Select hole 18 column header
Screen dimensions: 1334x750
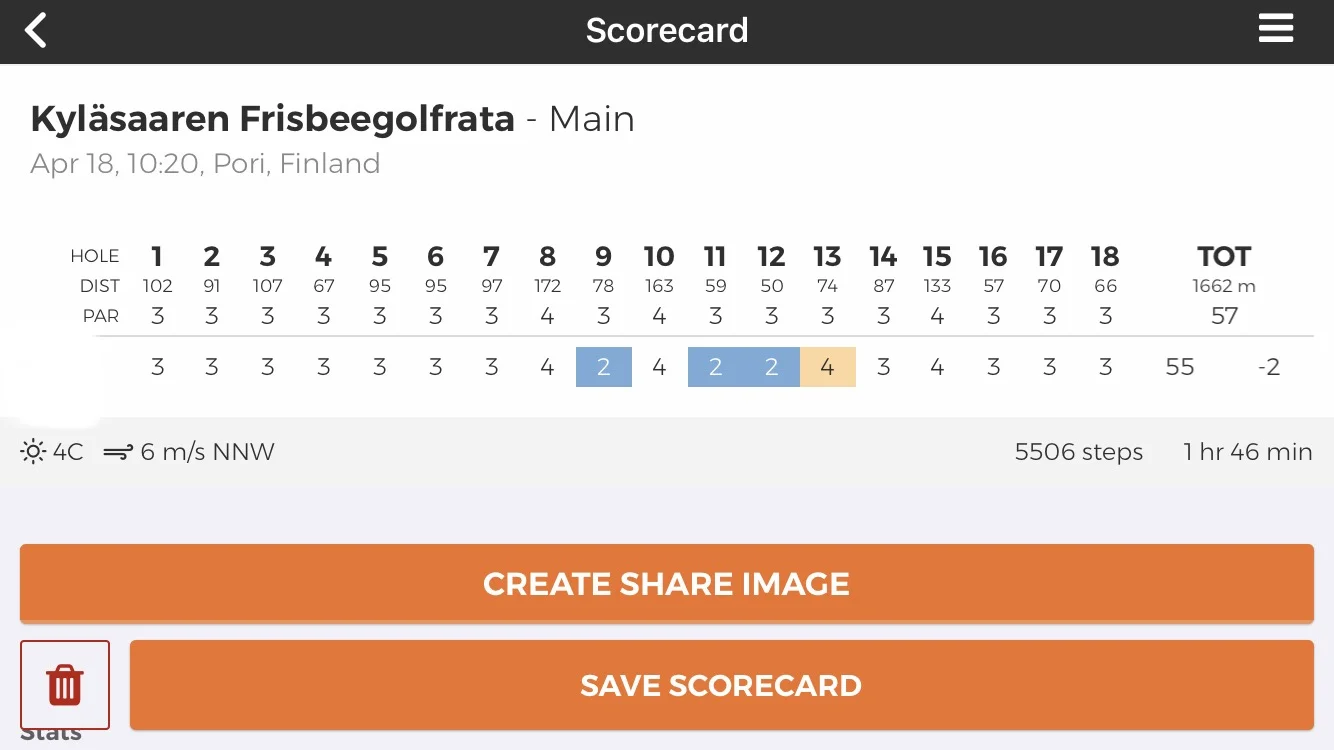click(x=1105, y=256)
